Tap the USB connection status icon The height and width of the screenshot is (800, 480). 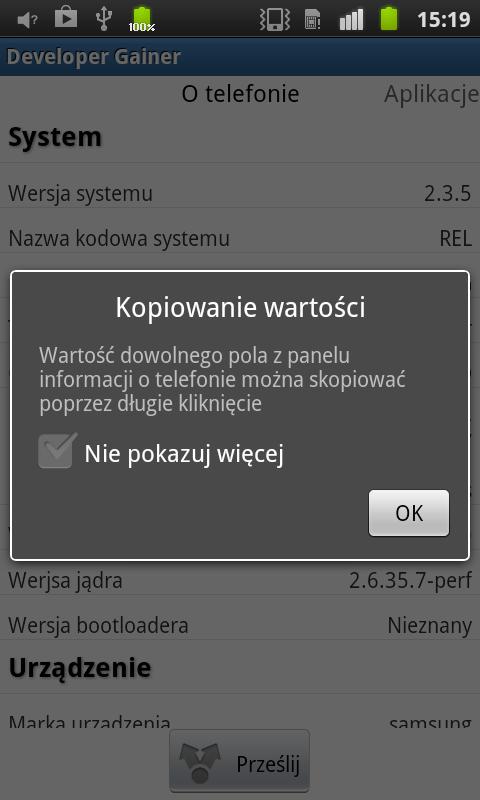pos(104,18)
